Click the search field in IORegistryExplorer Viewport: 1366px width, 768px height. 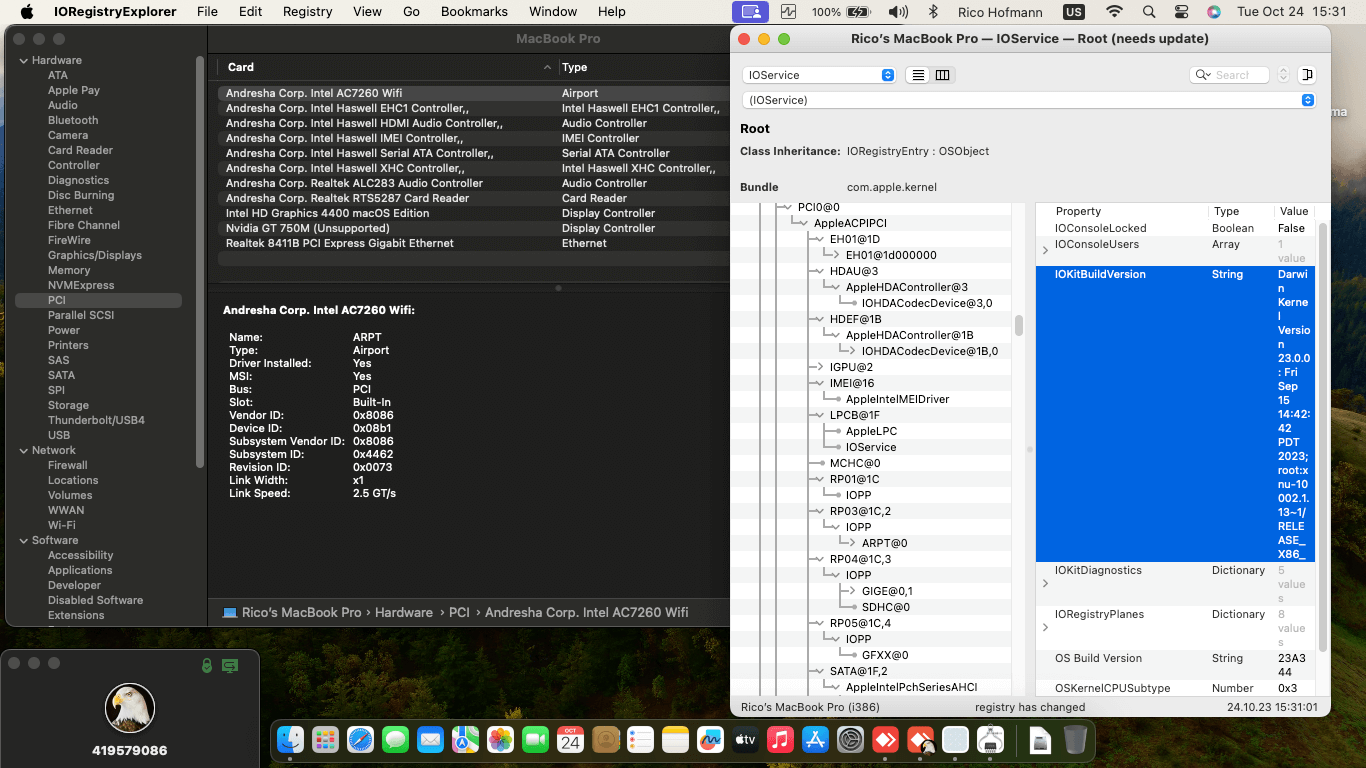coord(1230,75)
